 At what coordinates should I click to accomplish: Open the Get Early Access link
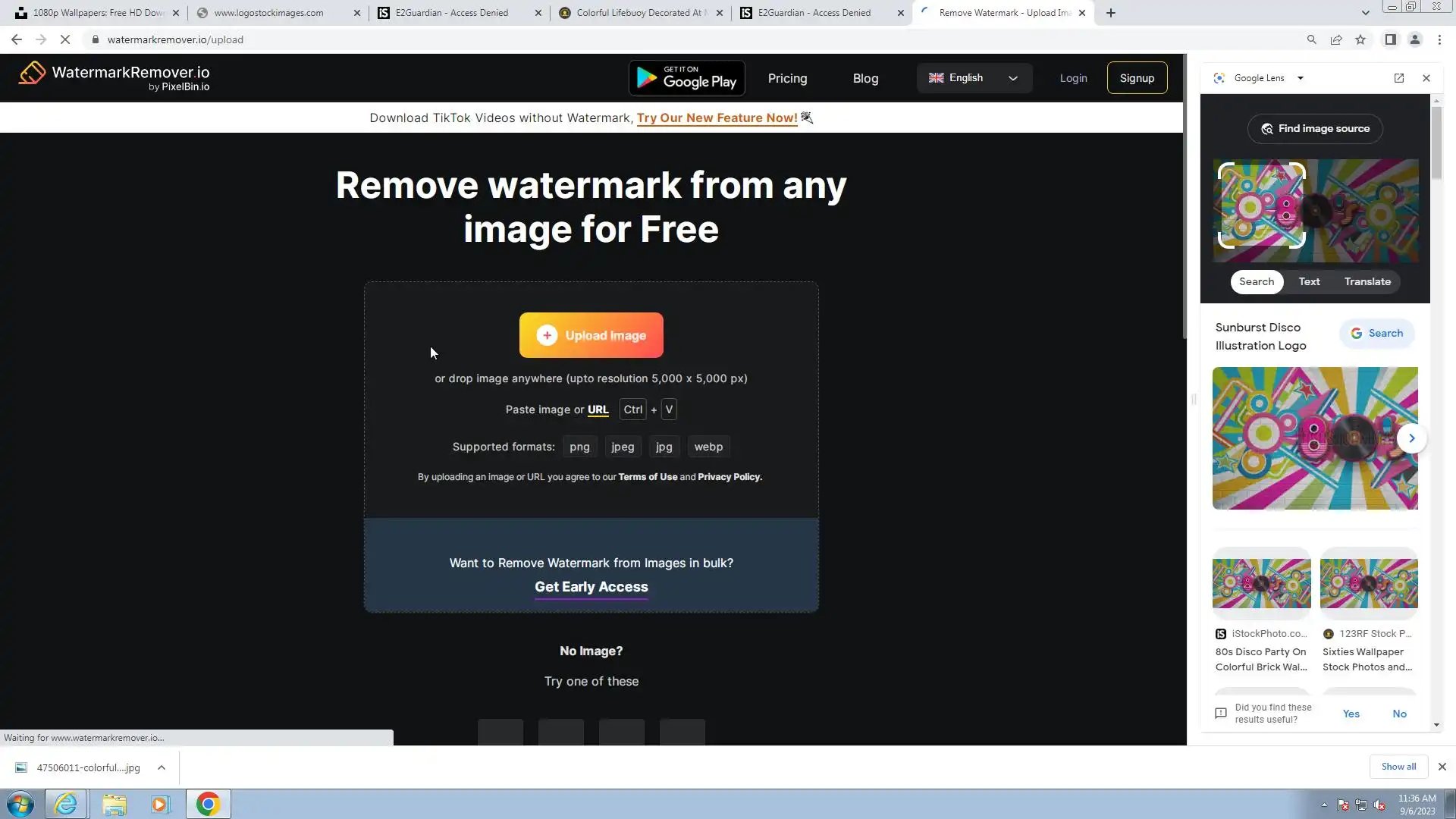pos(591,587)
